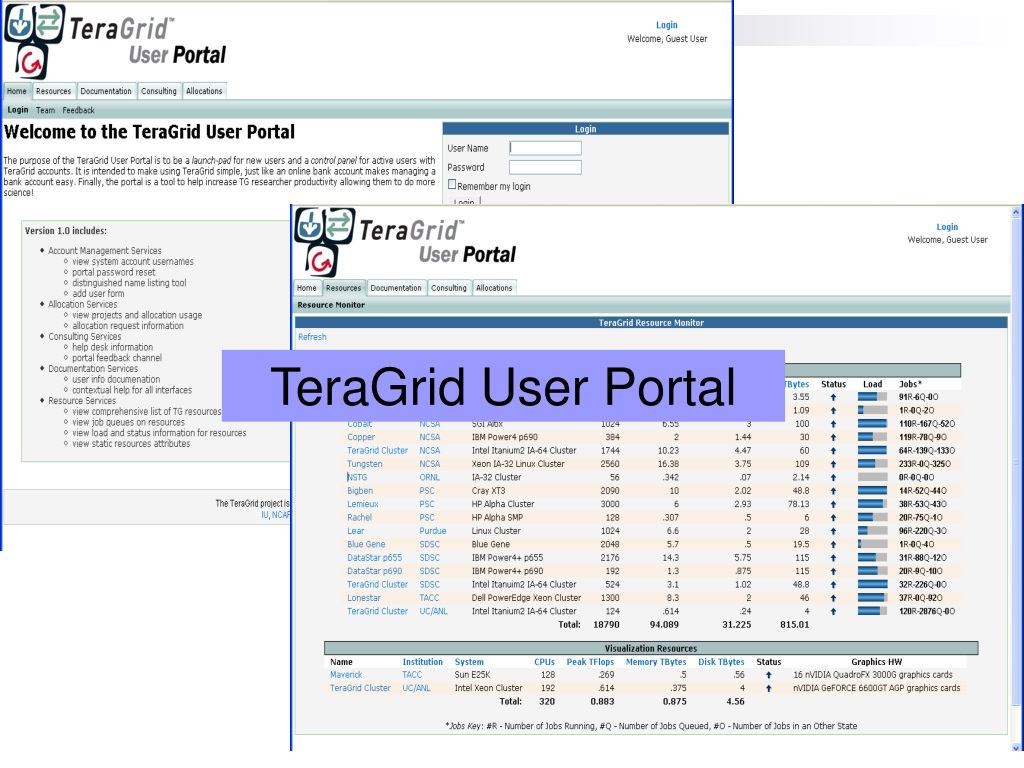The height and width of the screenshot is (768, 1024).
Task: Click the TeraGrid logo in the back Welcome window
Action: (115, 40)
